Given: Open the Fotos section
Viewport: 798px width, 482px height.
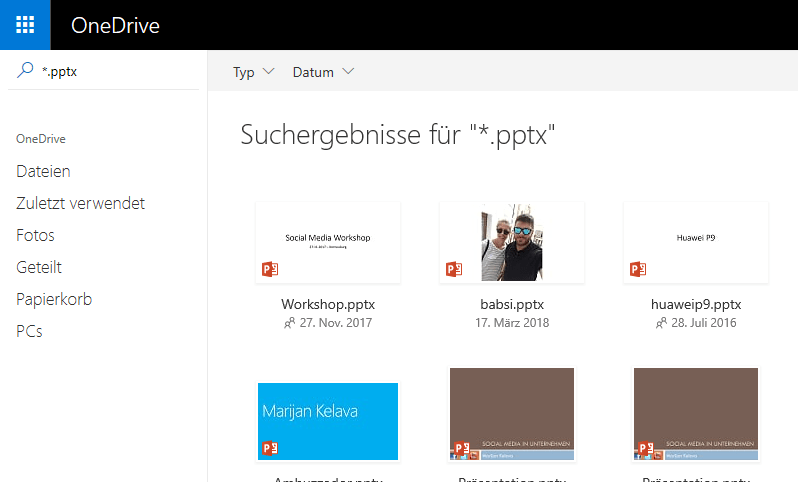Looking at the screenshot, I should click(x=35, y=235).
